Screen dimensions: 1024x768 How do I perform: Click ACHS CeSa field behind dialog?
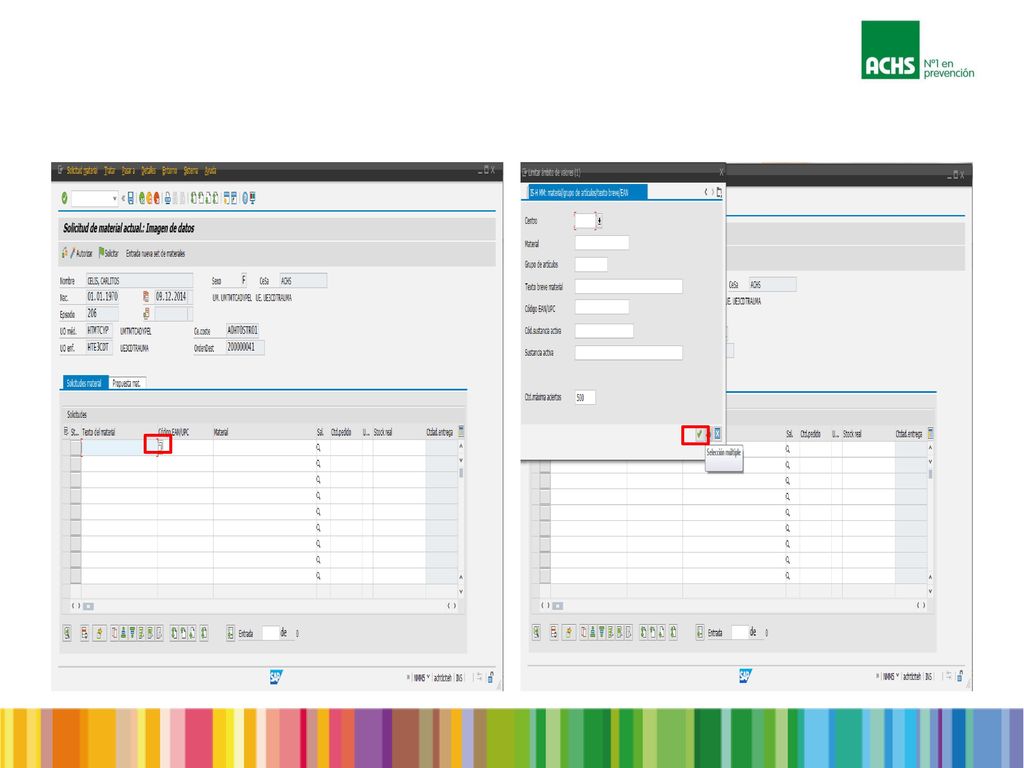(773, 285)
